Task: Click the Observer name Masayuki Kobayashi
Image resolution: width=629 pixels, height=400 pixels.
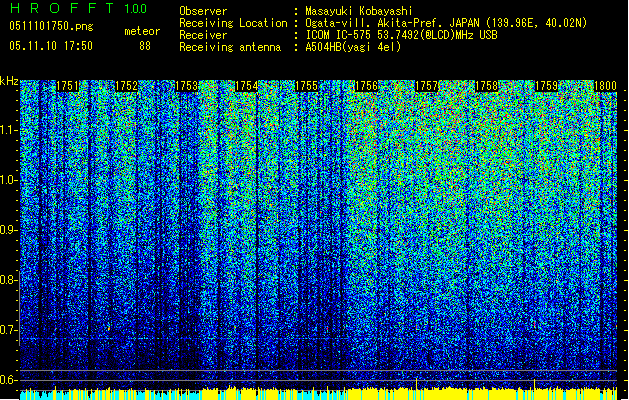Action: click(359, 11)
